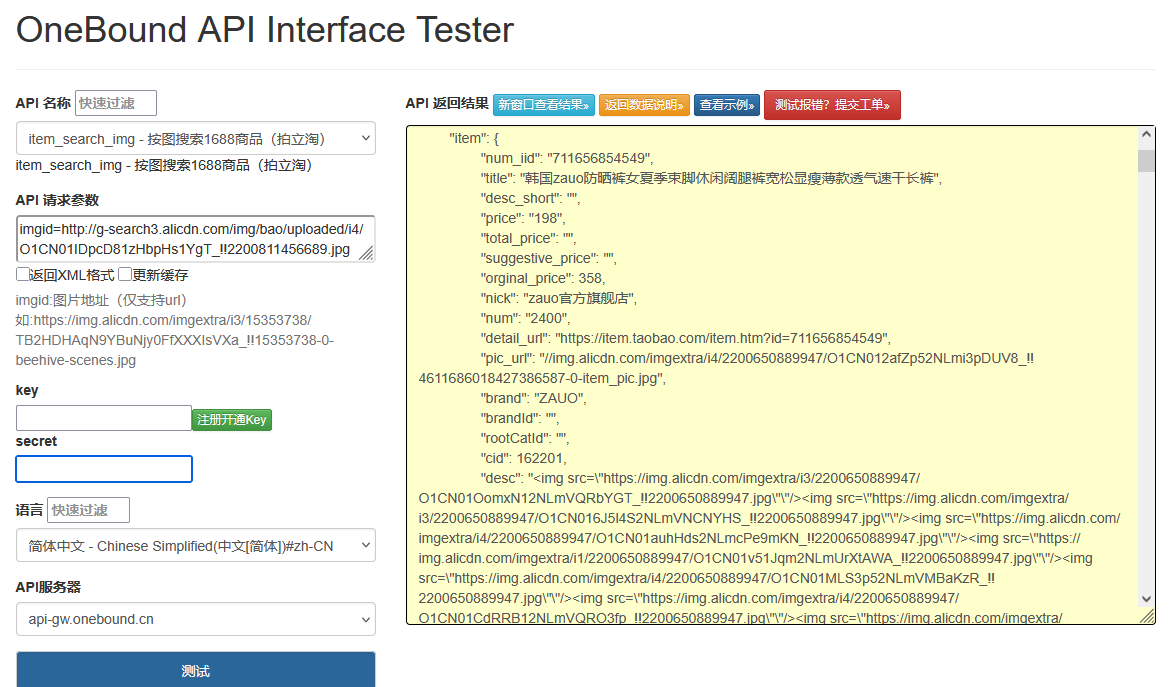Click the "cid": 162201 line
The image size is (1172, 687).
point(523,458)
